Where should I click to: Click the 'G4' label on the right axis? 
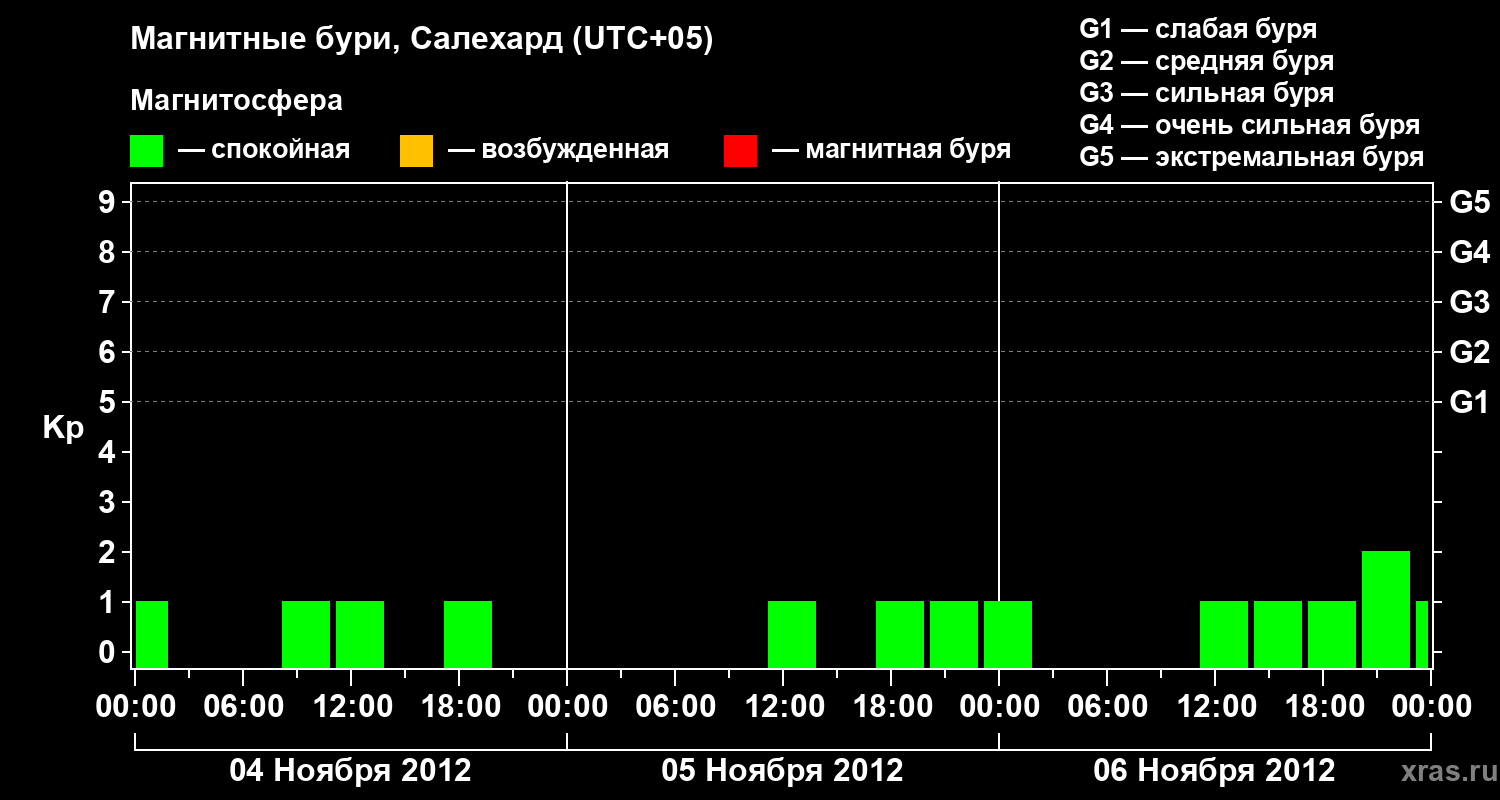click(x=1469, y=252)
